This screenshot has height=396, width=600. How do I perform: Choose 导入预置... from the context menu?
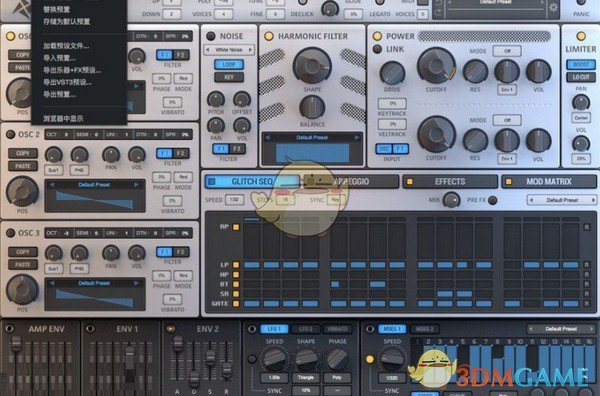(59, 58)
